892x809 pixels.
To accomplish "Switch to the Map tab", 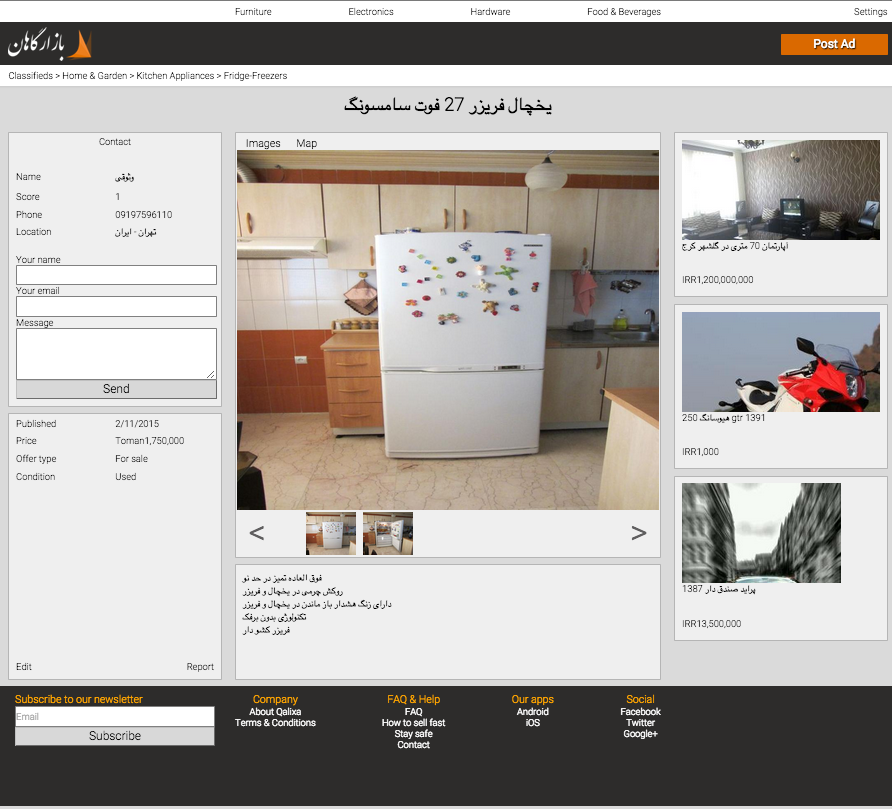I will [x=306, y=143].
